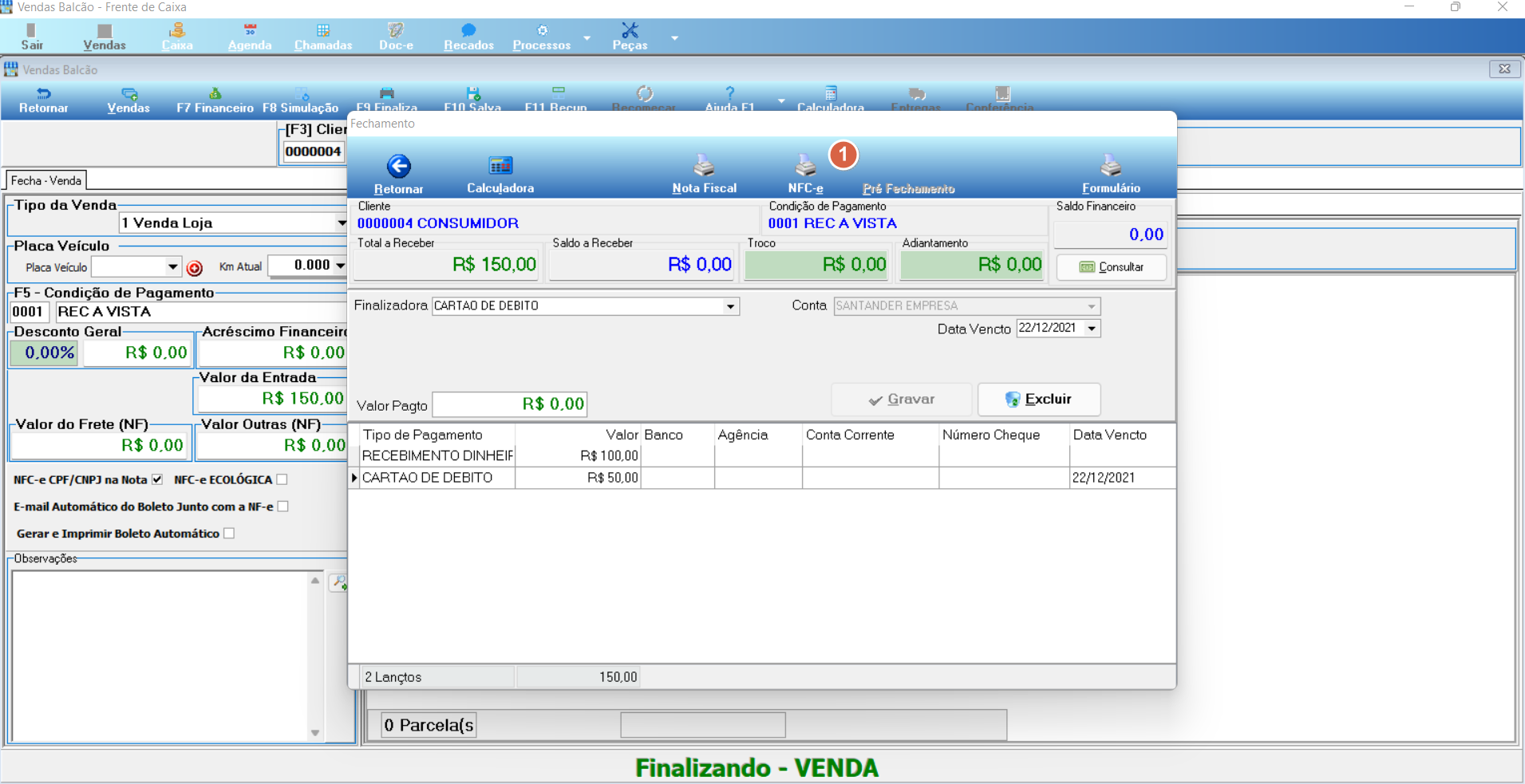Toggle NFC-e CPF/CNPJ na Nota checkbox
1525x784 pixels.
[157, 479]
